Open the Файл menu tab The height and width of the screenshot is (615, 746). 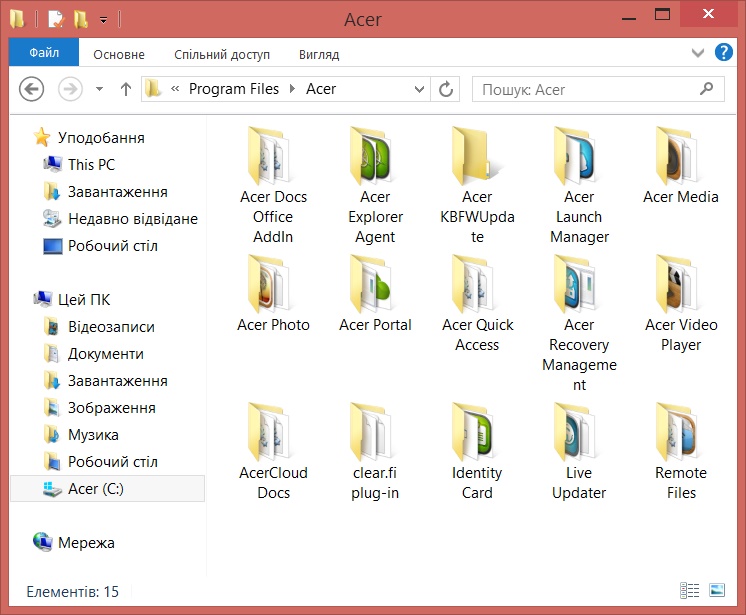(x=44, y=52)
